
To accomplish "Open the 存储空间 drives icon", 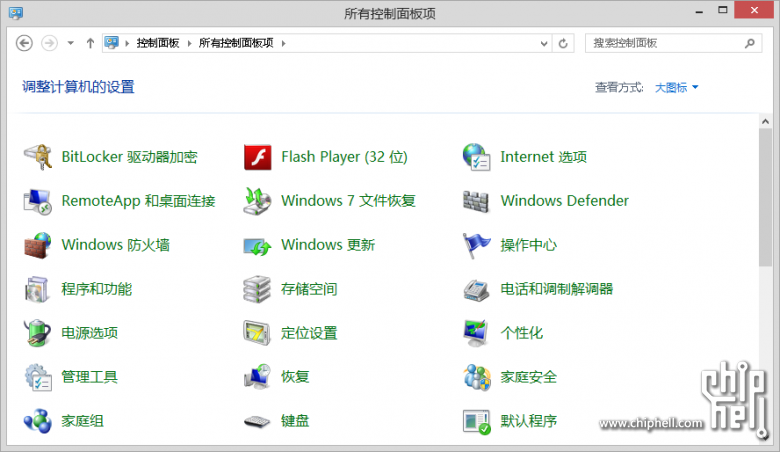I will [257, 289].
